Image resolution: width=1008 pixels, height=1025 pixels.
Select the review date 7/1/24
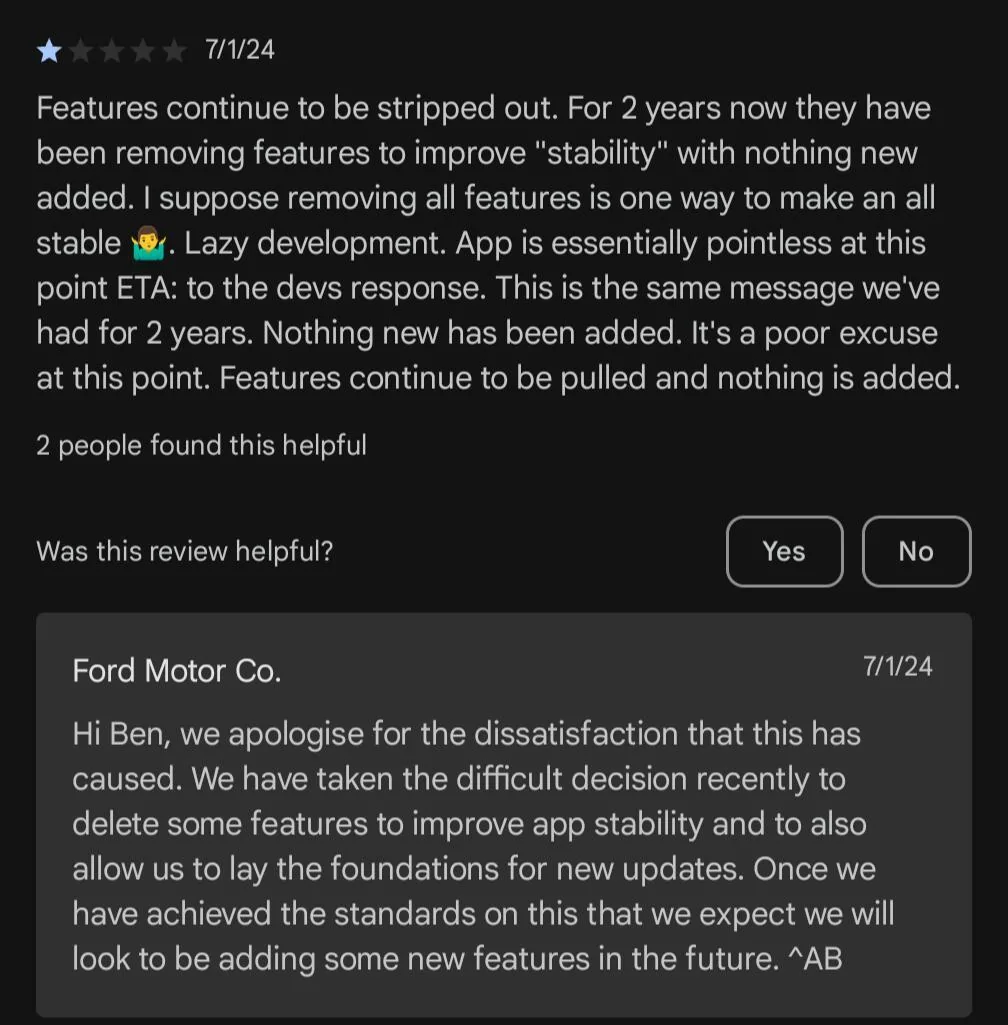(240, 49)
